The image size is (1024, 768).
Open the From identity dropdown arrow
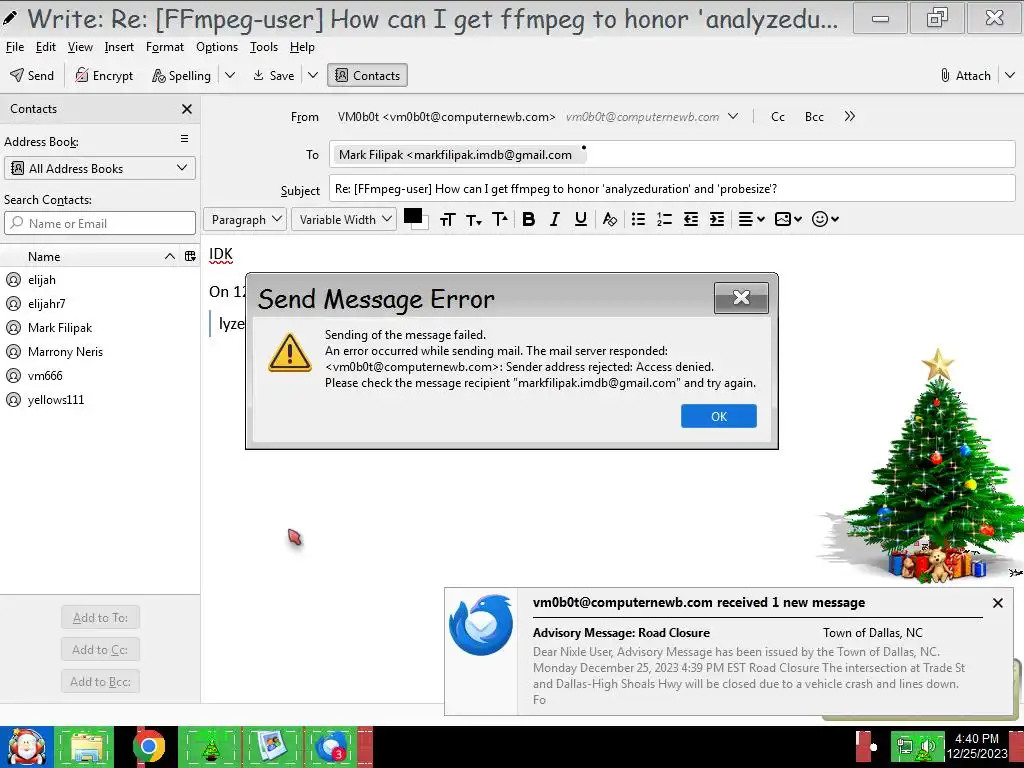pyautogui.click(x=733, y=117)
